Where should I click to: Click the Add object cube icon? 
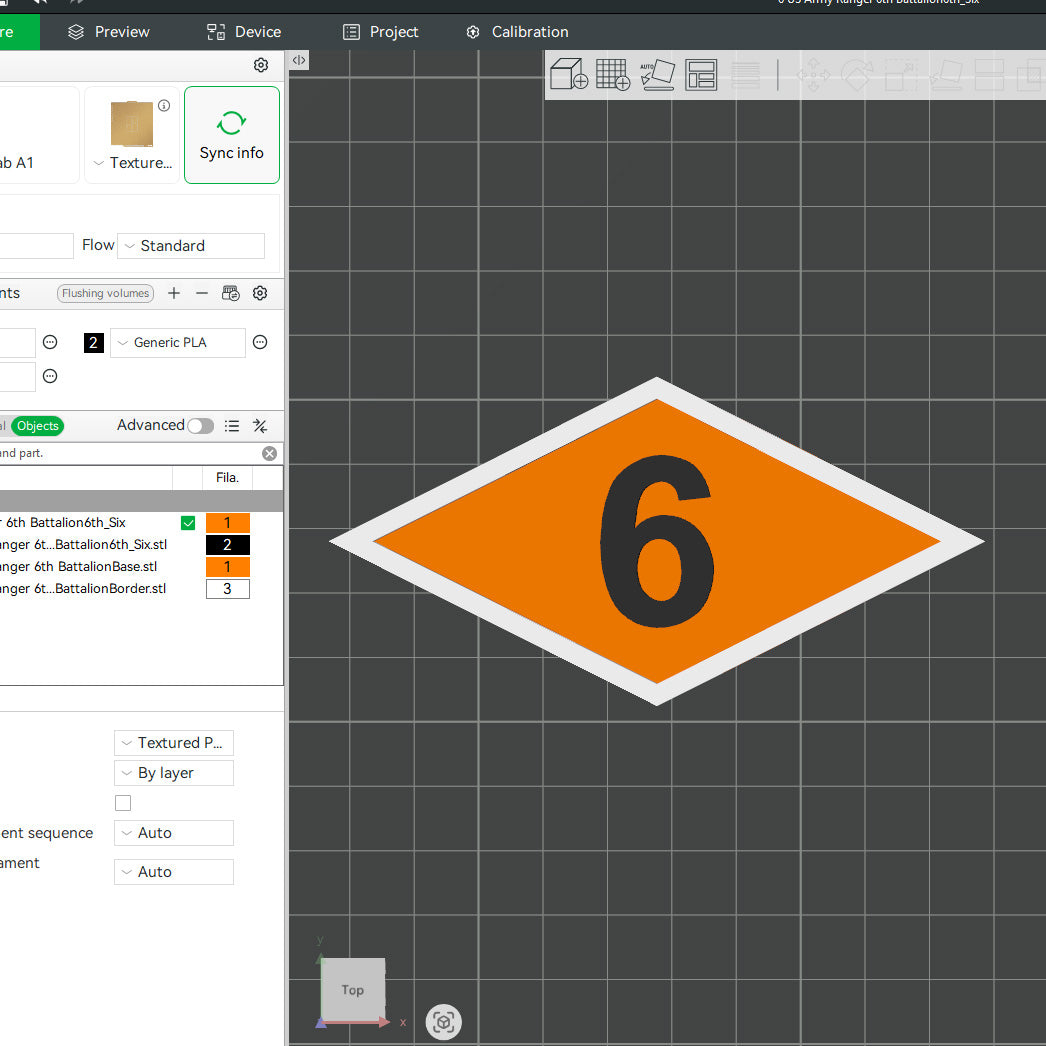(569, 75)
